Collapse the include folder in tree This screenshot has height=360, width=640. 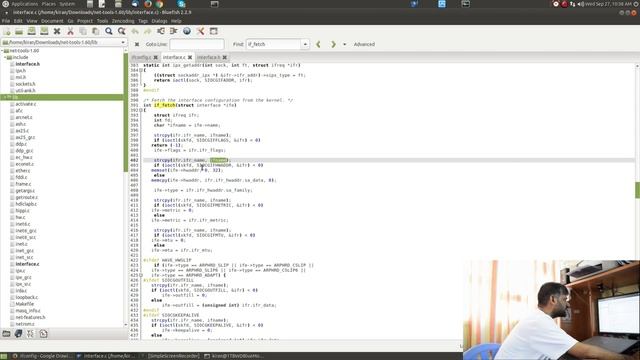pos(5,58)
